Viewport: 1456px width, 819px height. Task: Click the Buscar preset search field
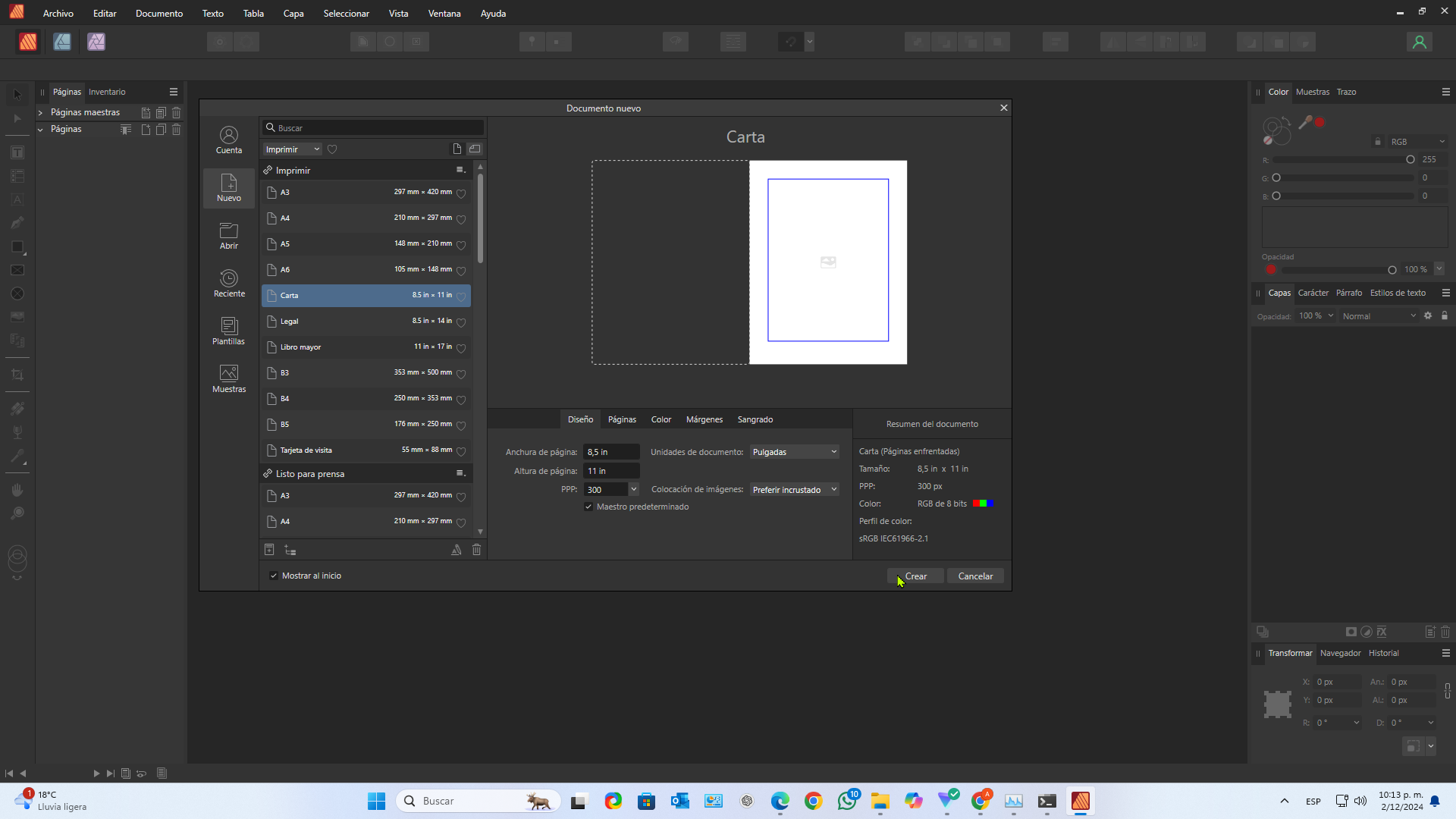[373, 128]
